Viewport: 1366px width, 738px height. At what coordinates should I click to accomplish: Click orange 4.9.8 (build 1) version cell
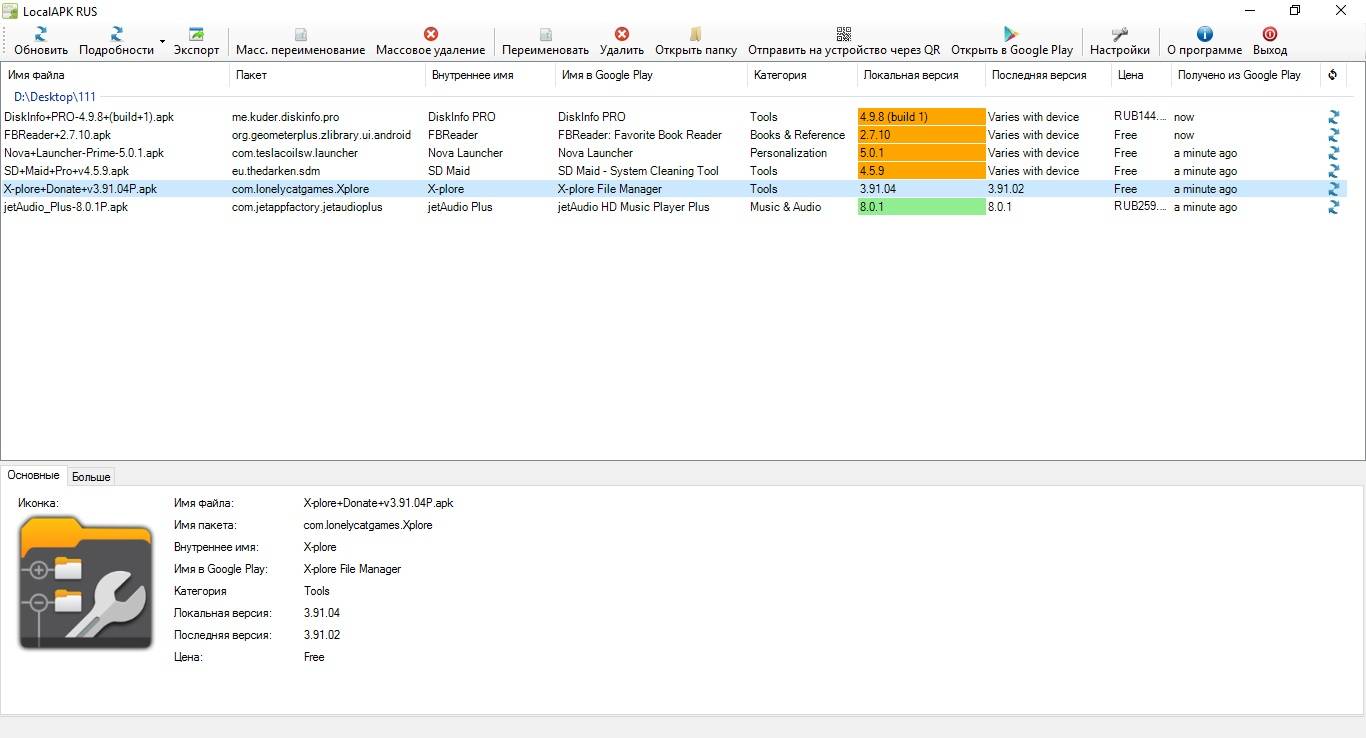pos(921,117)
